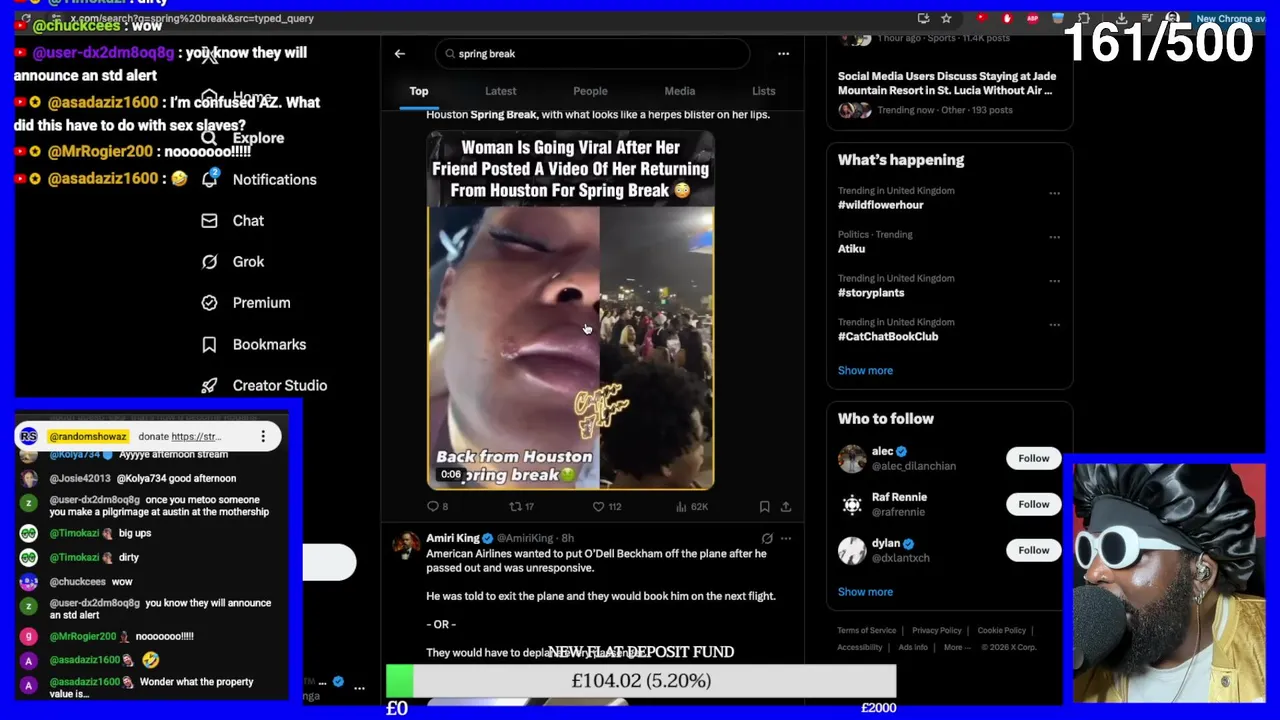
Task: Open the Chrome Extensions puzzle icon
Action: [1084, 18]
